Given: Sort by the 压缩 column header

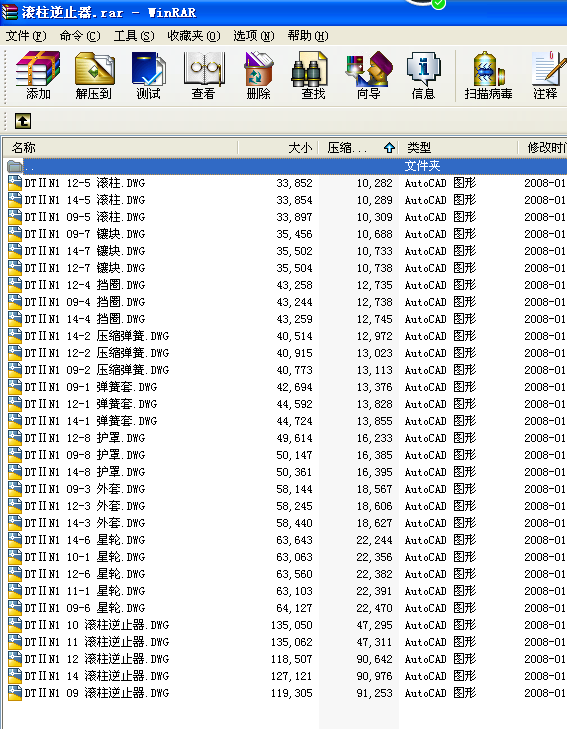Looking at the screenshot, I should click(358, 148).
